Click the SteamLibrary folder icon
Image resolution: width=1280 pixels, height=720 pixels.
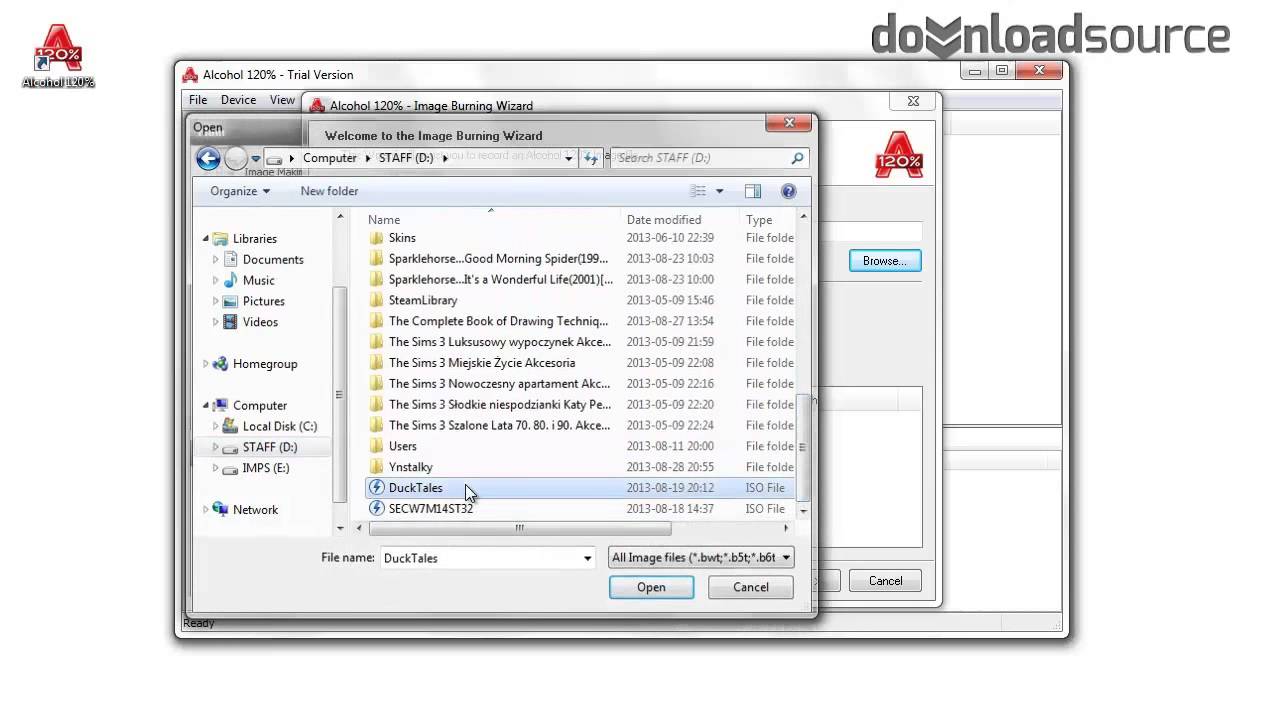[x=377, y=300]
